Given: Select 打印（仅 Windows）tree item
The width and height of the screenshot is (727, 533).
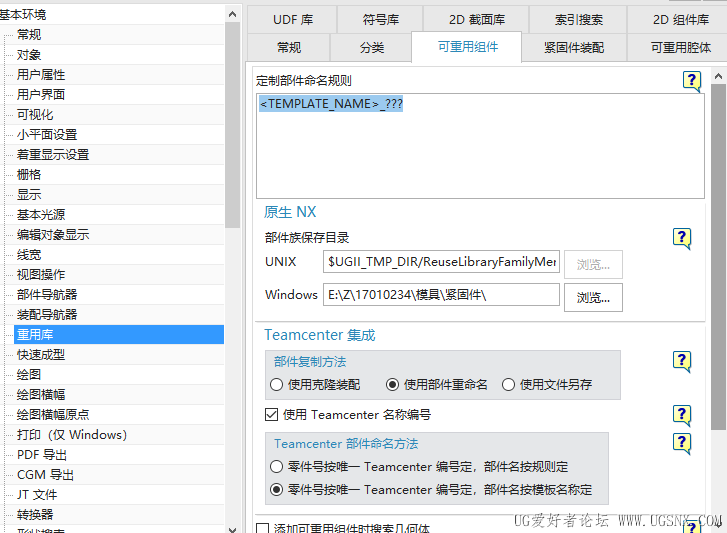Looking at the screenshot, I should [x=72, y=435].
